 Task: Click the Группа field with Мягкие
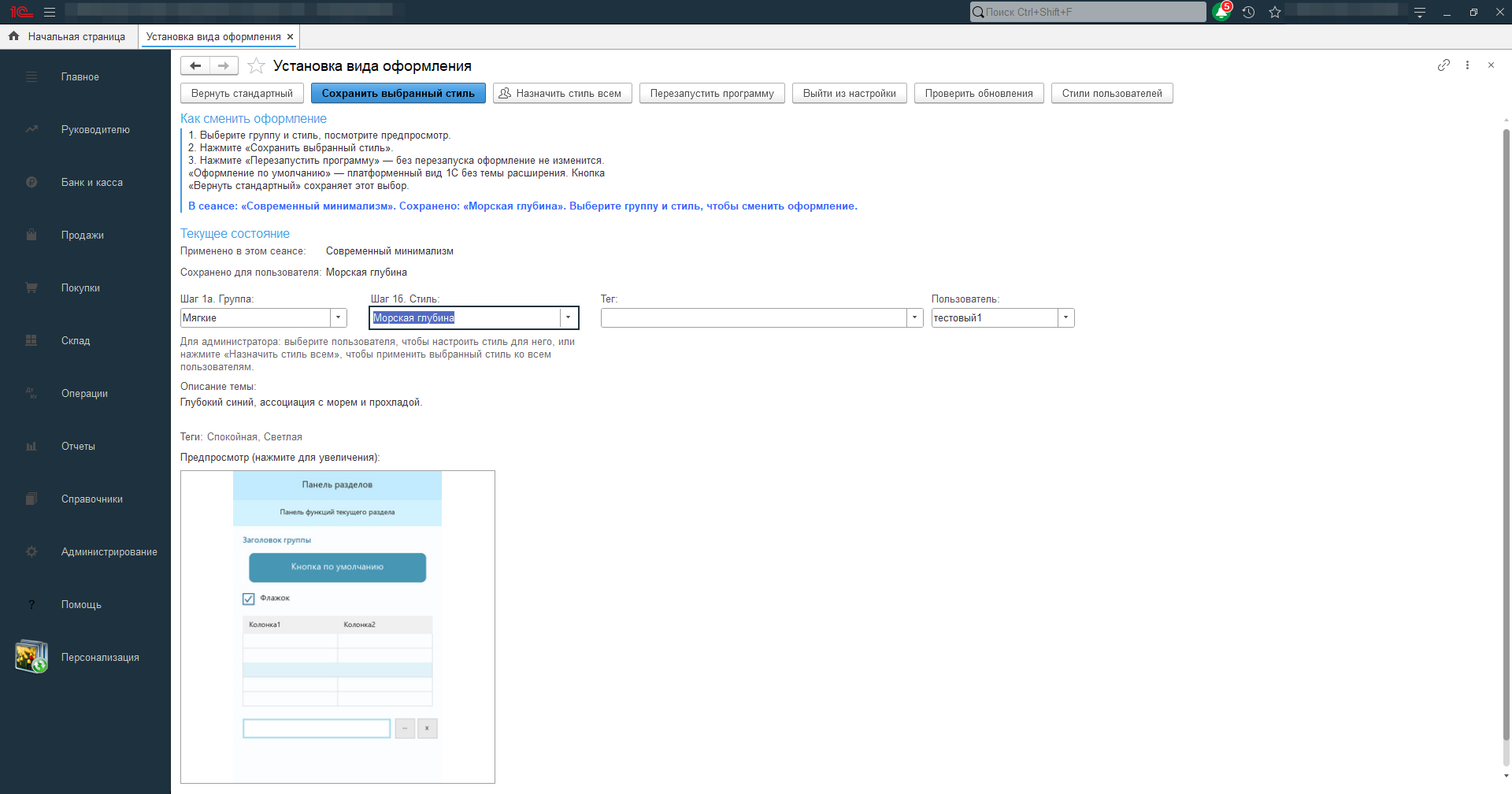click(x=255, y=318)
